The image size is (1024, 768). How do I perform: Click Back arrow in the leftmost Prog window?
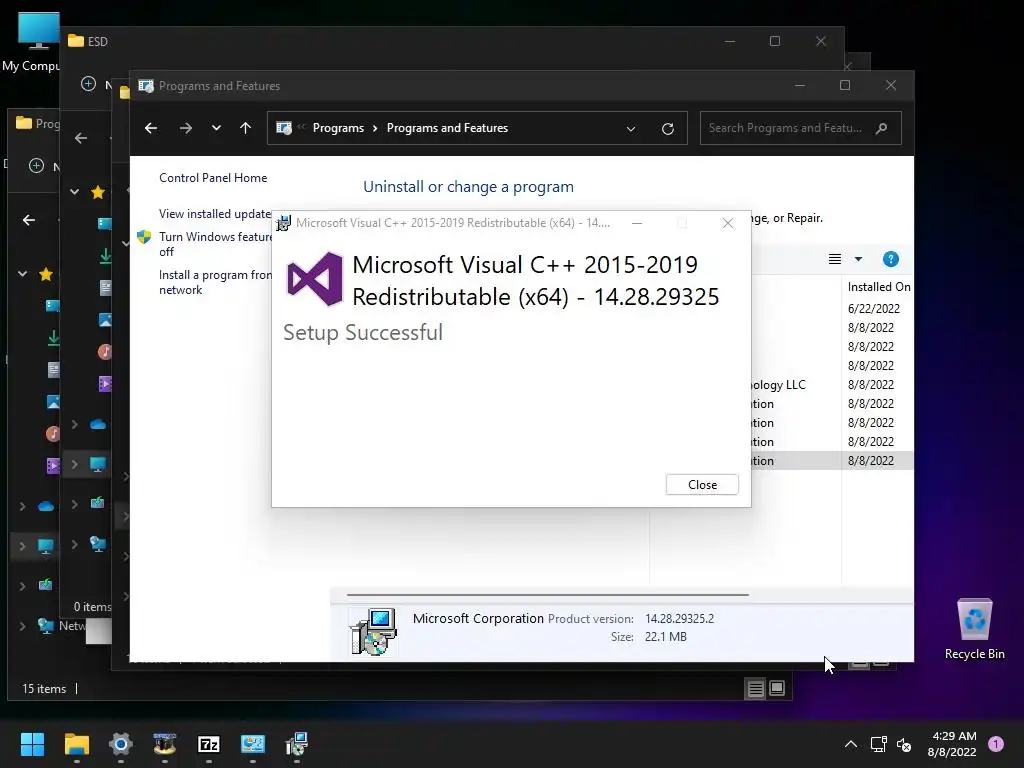[29, 220]
